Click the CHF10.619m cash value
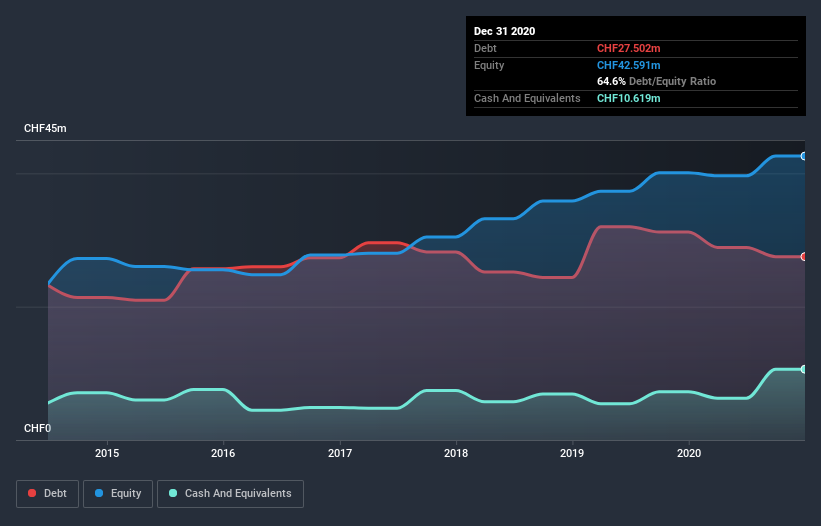Viewport: 821px width, 526px height. click(x=628, y=98)
